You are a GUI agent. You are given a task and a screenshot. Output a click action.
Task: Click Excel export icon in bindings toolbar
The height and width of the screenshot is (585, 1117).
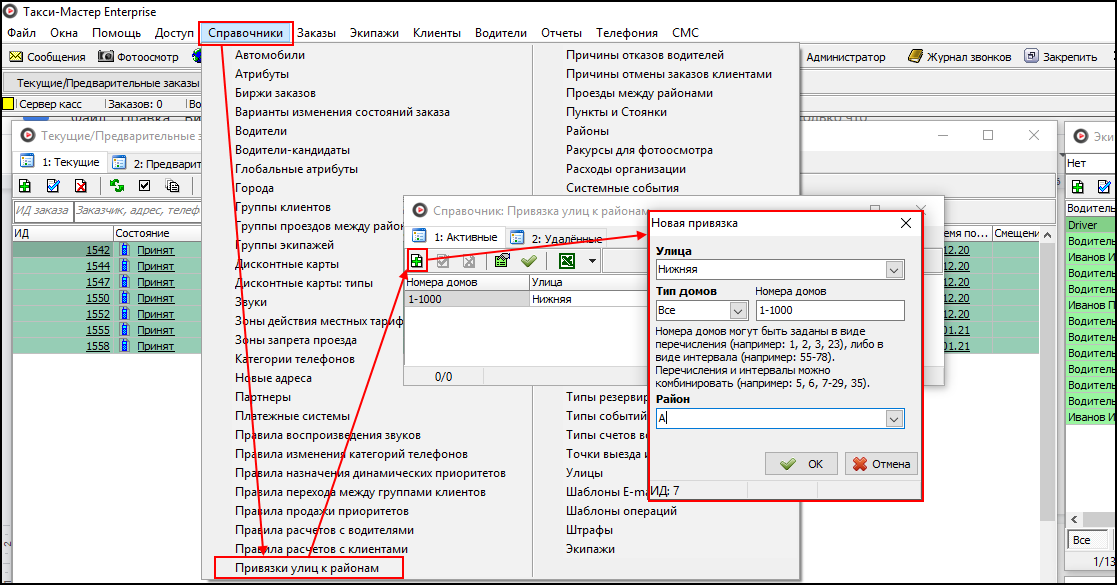pyautogui.click(x=567, y=261)
